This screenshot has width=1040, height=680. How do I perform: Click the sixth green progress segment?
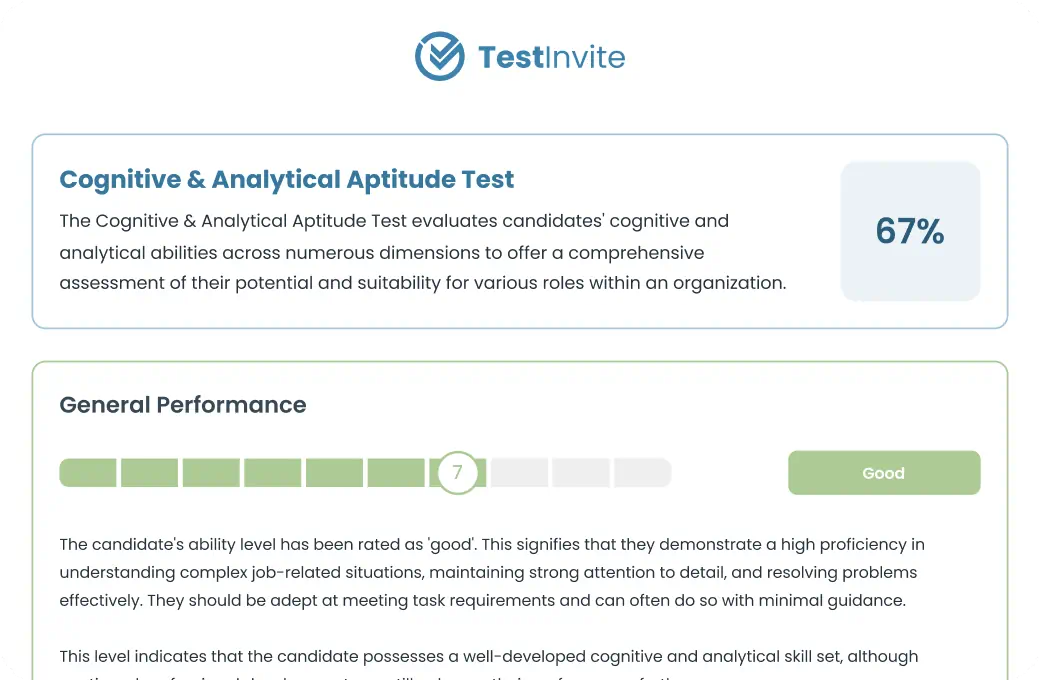[396, 472]
